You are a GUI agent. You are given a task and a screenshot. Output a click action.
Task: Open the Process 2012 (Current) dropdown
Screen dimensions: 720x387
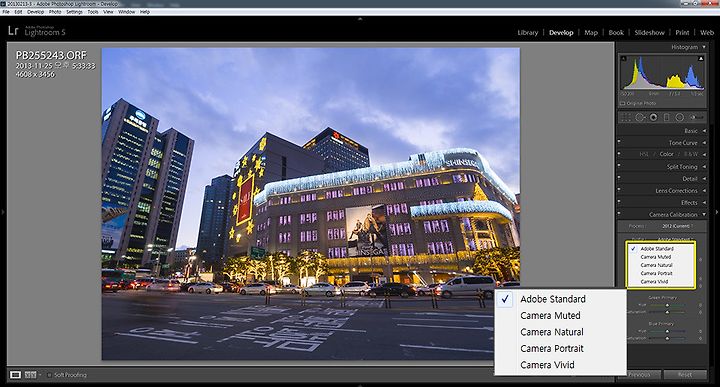point(678,226)
